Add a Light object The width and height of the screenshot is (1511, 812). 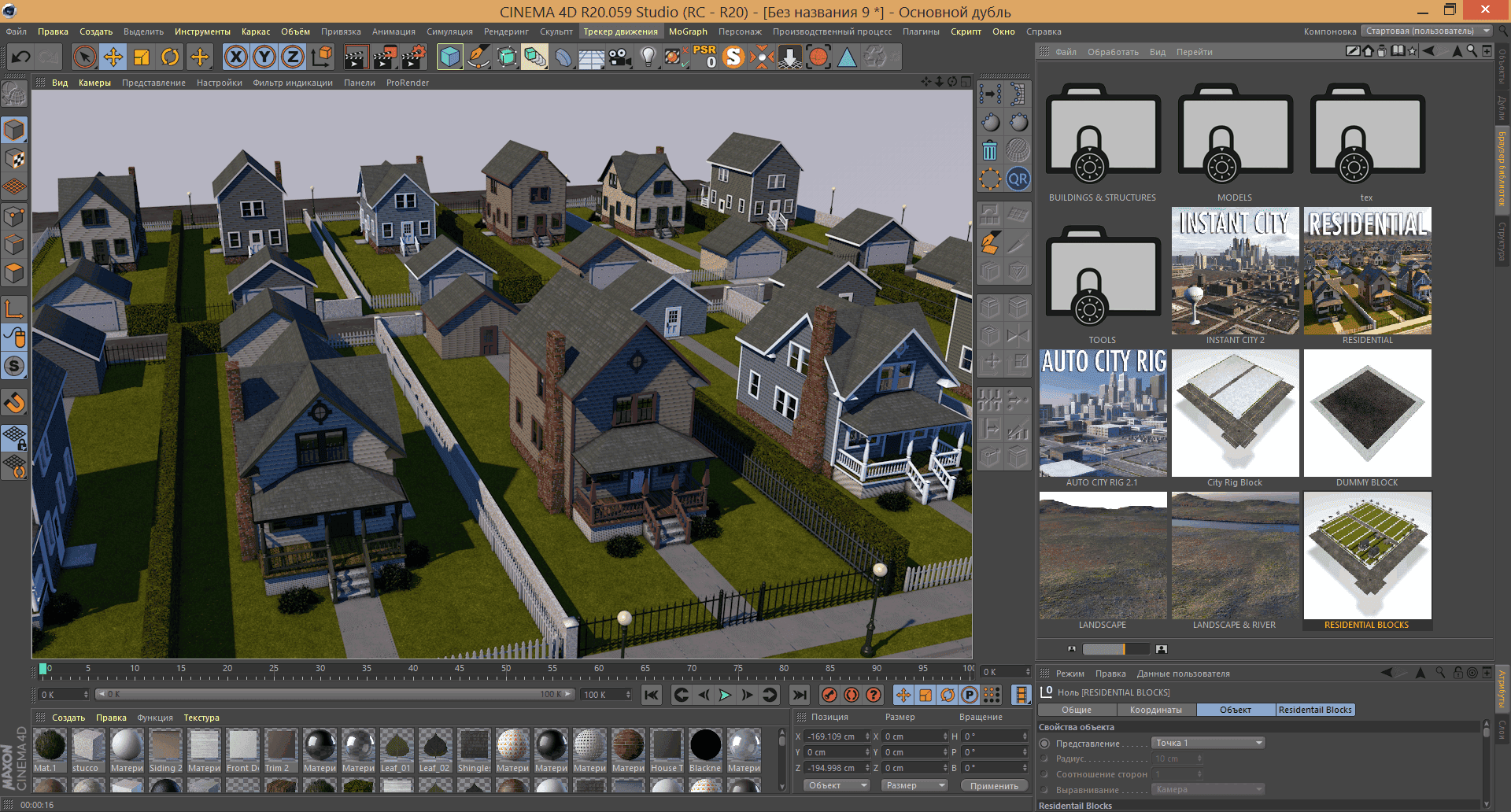[x=648, y=57]
